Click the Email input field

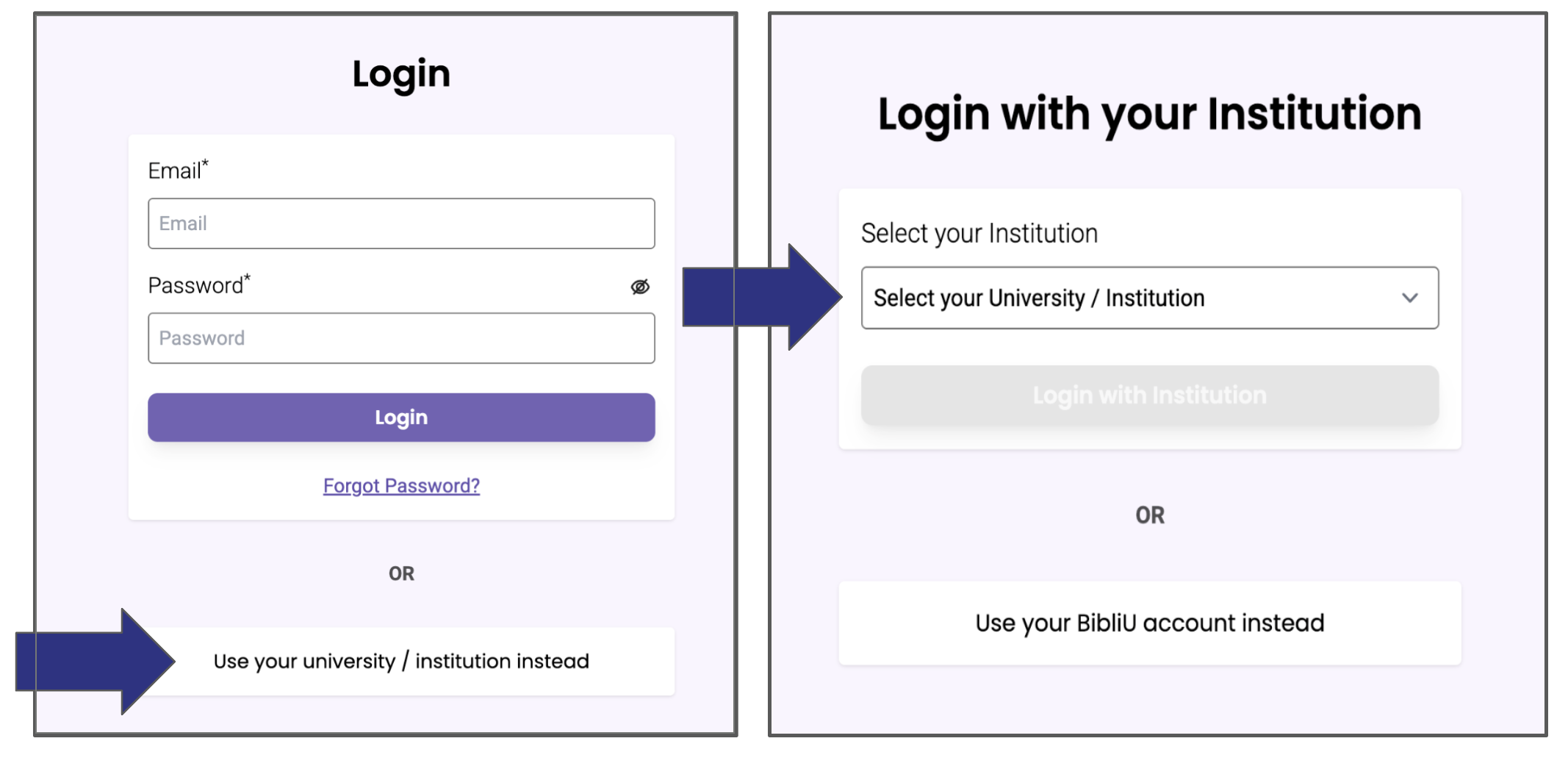401,223
